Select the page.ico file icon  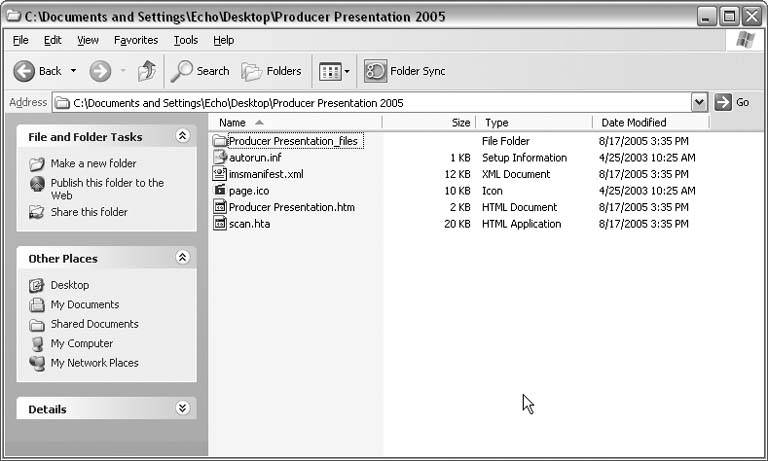[220, 190]
